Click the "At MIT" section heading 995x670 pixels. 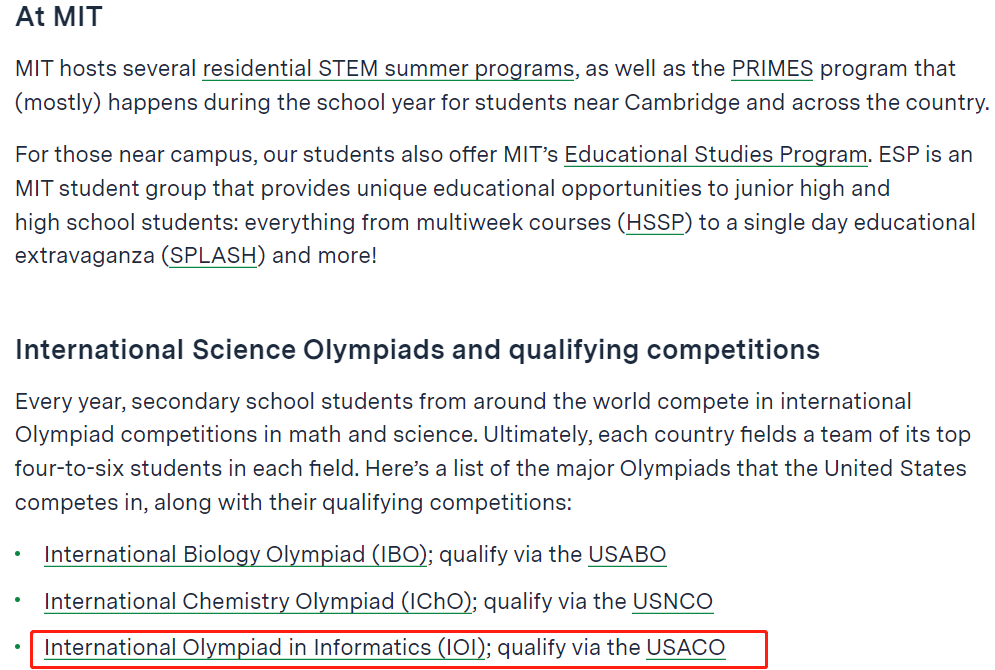tap(59, 17)
